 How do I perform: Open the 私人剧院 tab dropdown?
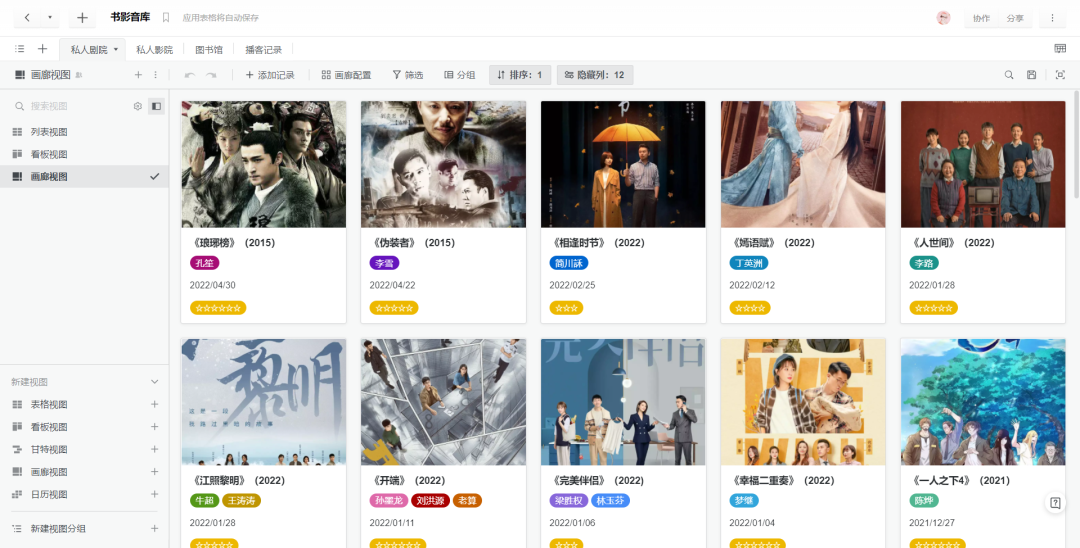[x=116, y=50]
